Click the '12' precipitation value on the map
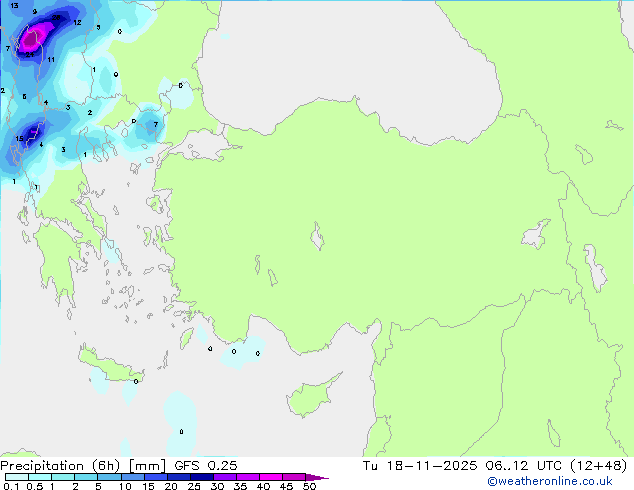Viewport: 634px width, 490px height. (x=77, y=23)
